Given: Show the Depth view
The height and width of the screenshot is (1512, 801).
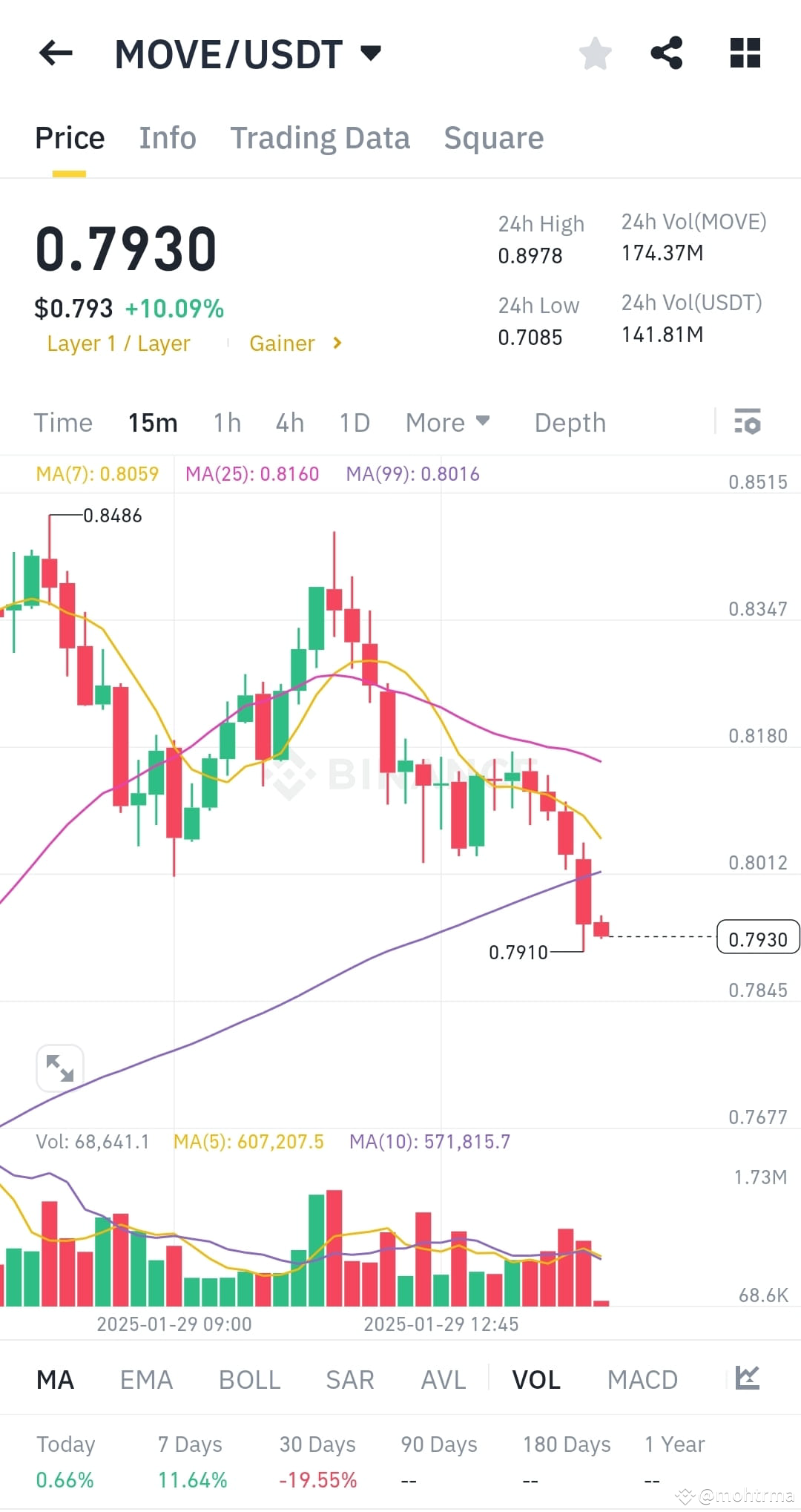Looking at the screenshot, I should click(x=570, y=422).
